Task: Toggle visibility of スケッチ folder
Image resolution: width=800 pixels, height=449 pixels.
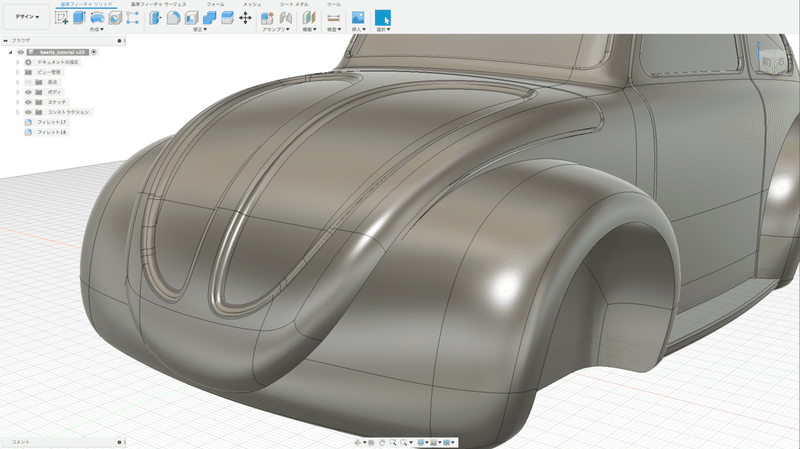Action: click(28, 102)
